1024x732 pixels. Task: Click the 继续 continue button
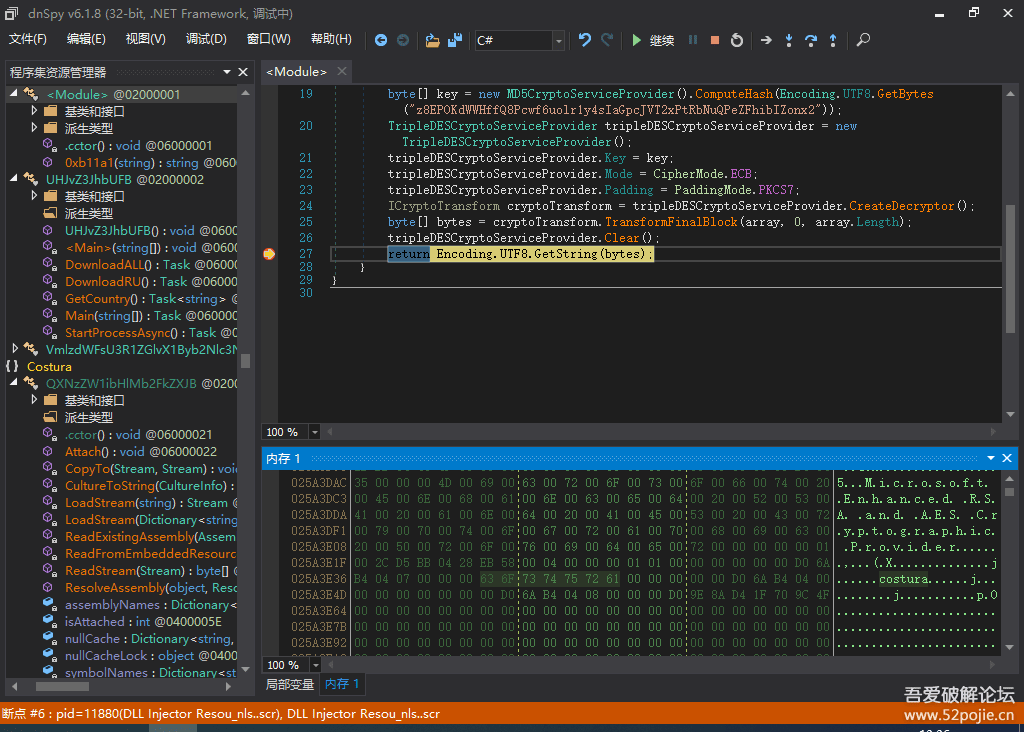(652, 40)
